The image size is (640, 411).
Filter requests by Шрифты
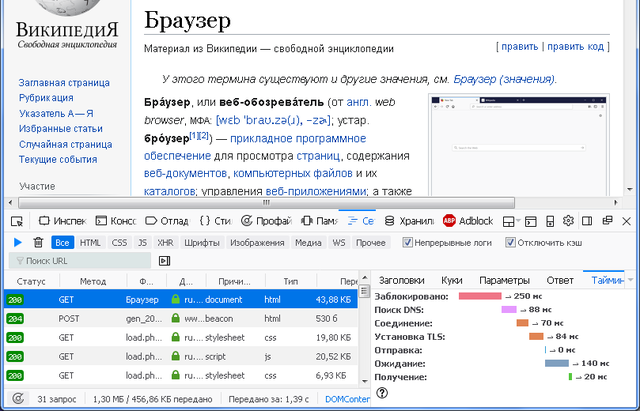point(202,242)
